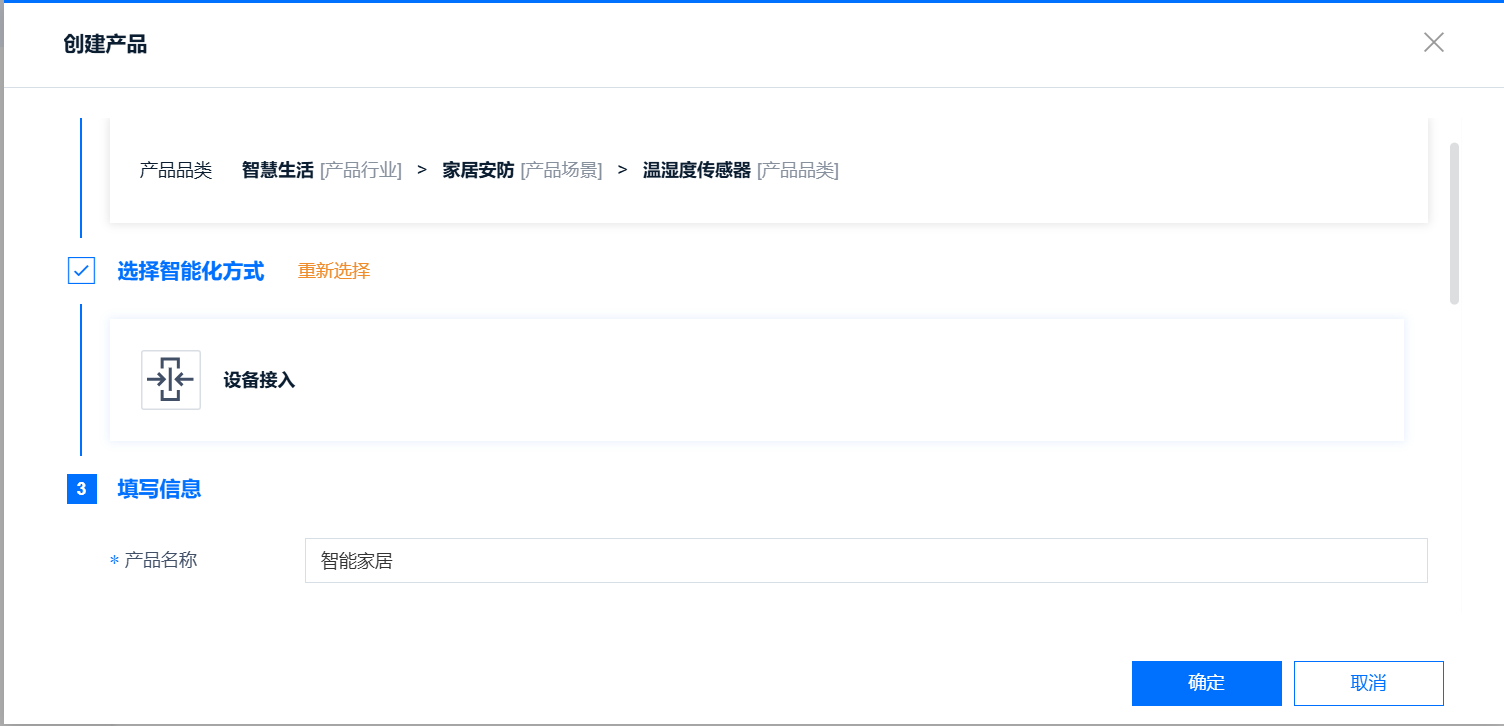Confirm with the 确定 button
The image size is (1504, 726).
pyautogui.click(x=1207, y=683)
